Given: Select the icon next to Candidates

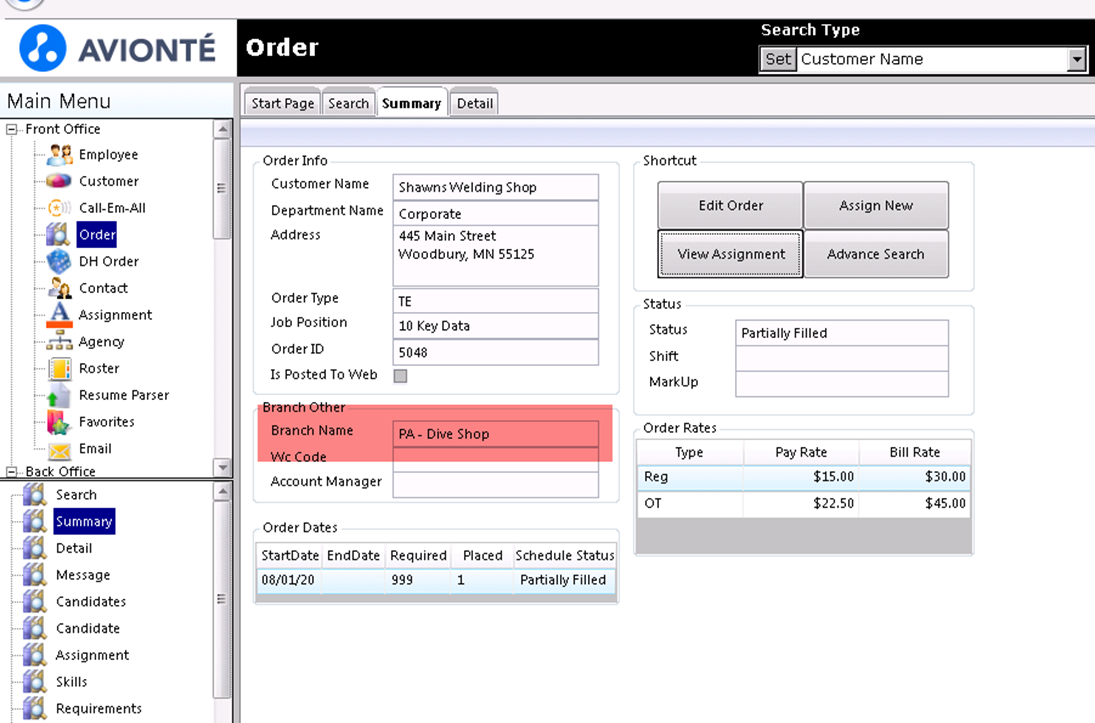Looking at the screenshot, I should click(34, 601).
